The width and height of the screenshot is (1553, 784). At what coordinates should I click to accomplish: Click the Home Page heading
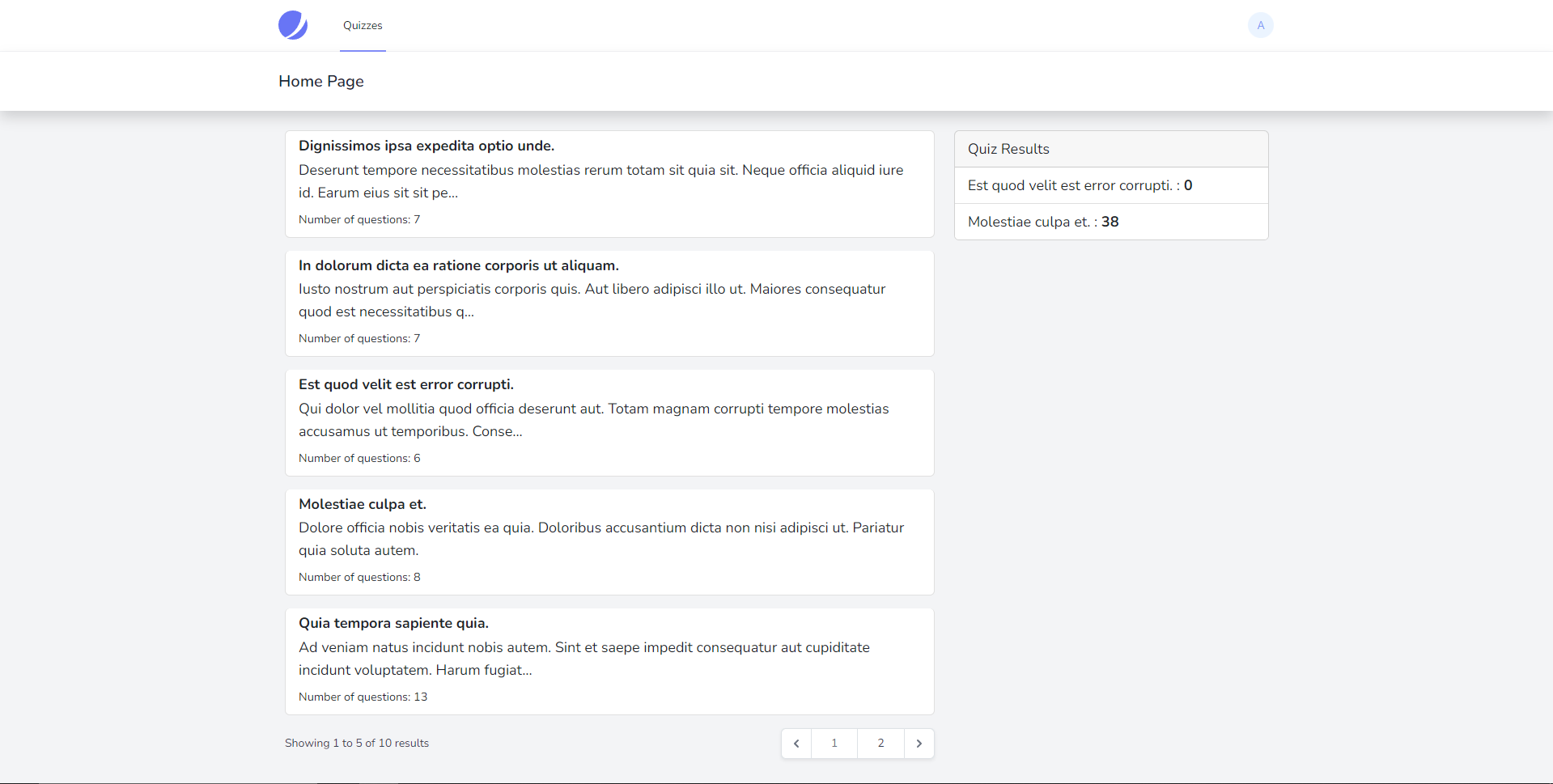[320, 81]
